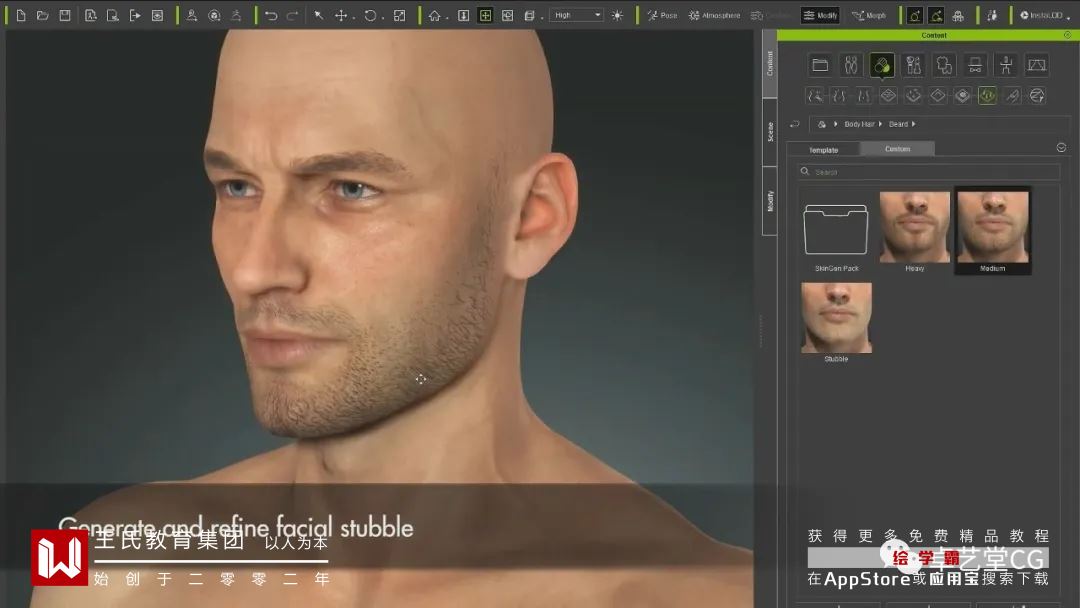Screen dimensions: 1080x608
Task: Expand the arrow after Beard in the breadcrumb
Action: click(913, 124)
